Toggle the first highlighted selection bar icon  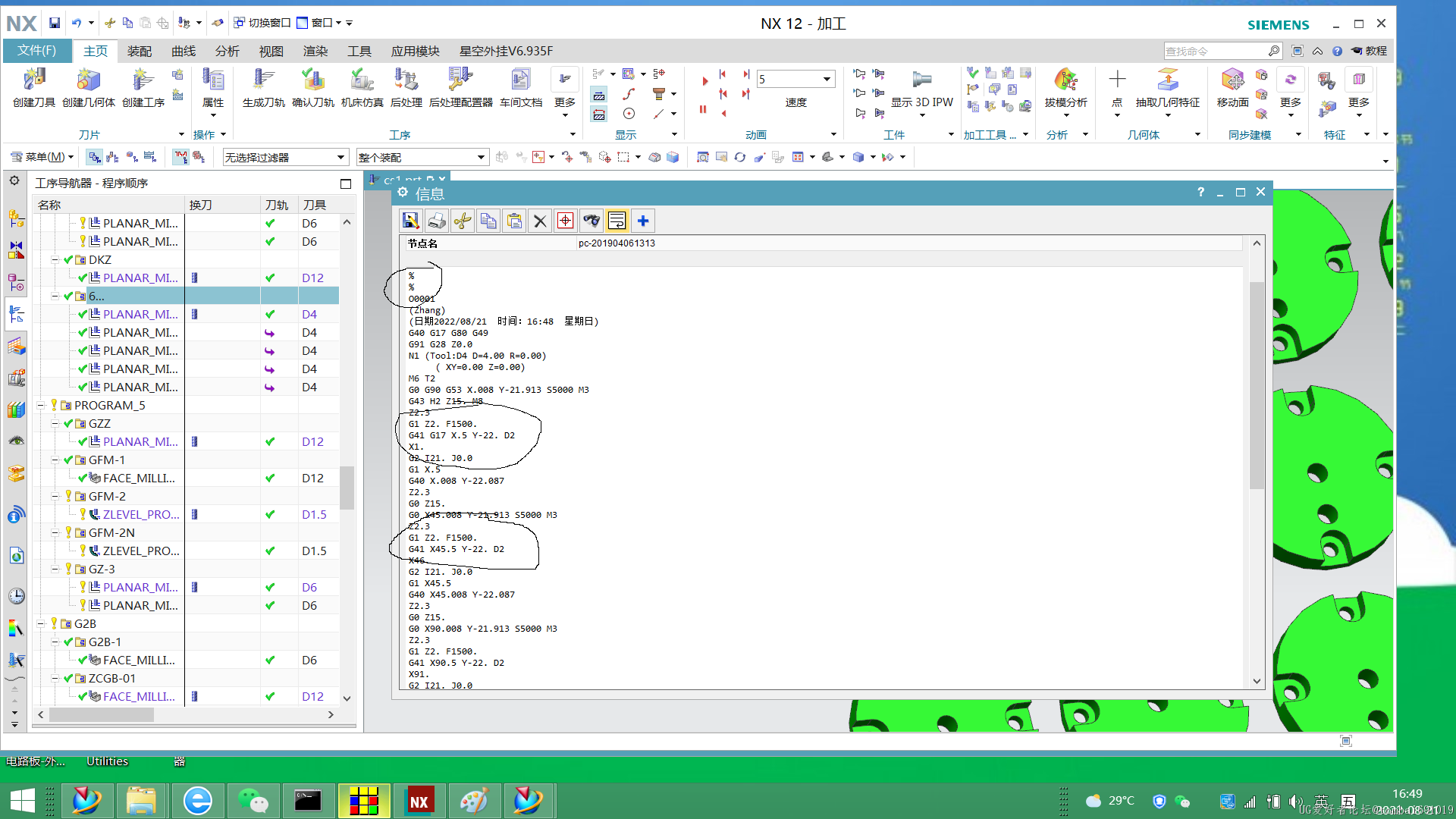point(95,157)
